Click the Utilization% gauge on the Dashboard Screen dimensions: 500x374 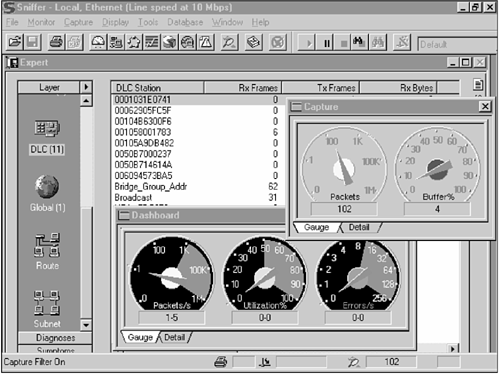[x=265, y=274]
